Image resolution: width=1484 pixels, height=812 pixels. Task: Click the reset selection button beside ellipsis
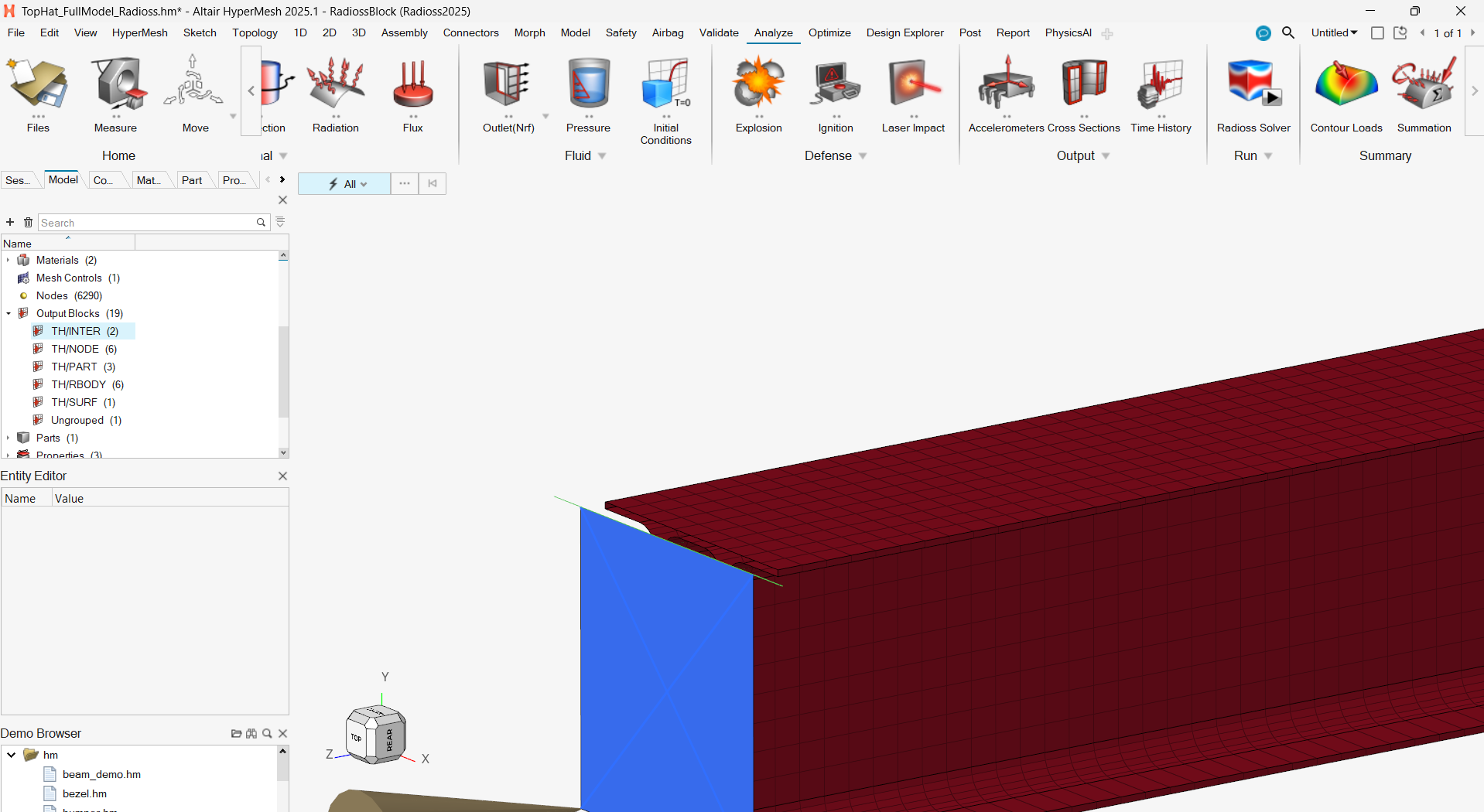[x=433, y=183]
